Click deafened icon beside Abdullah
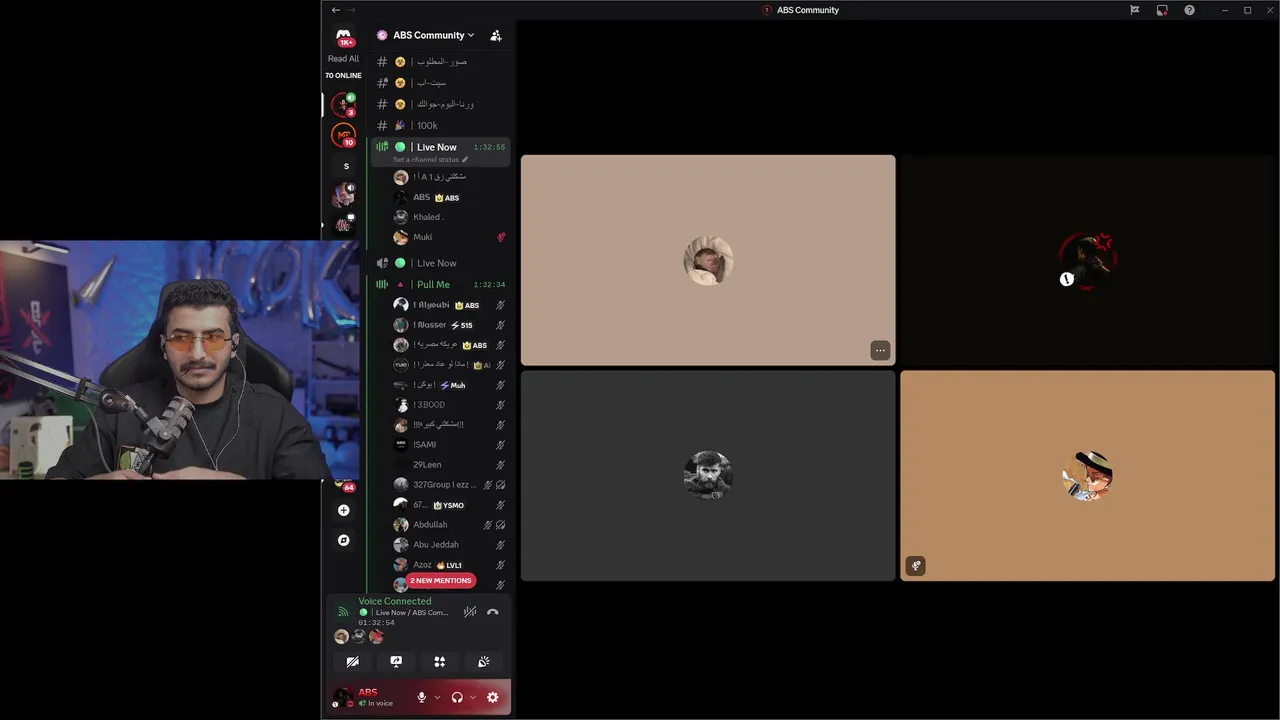 click(x=501, y=525)
